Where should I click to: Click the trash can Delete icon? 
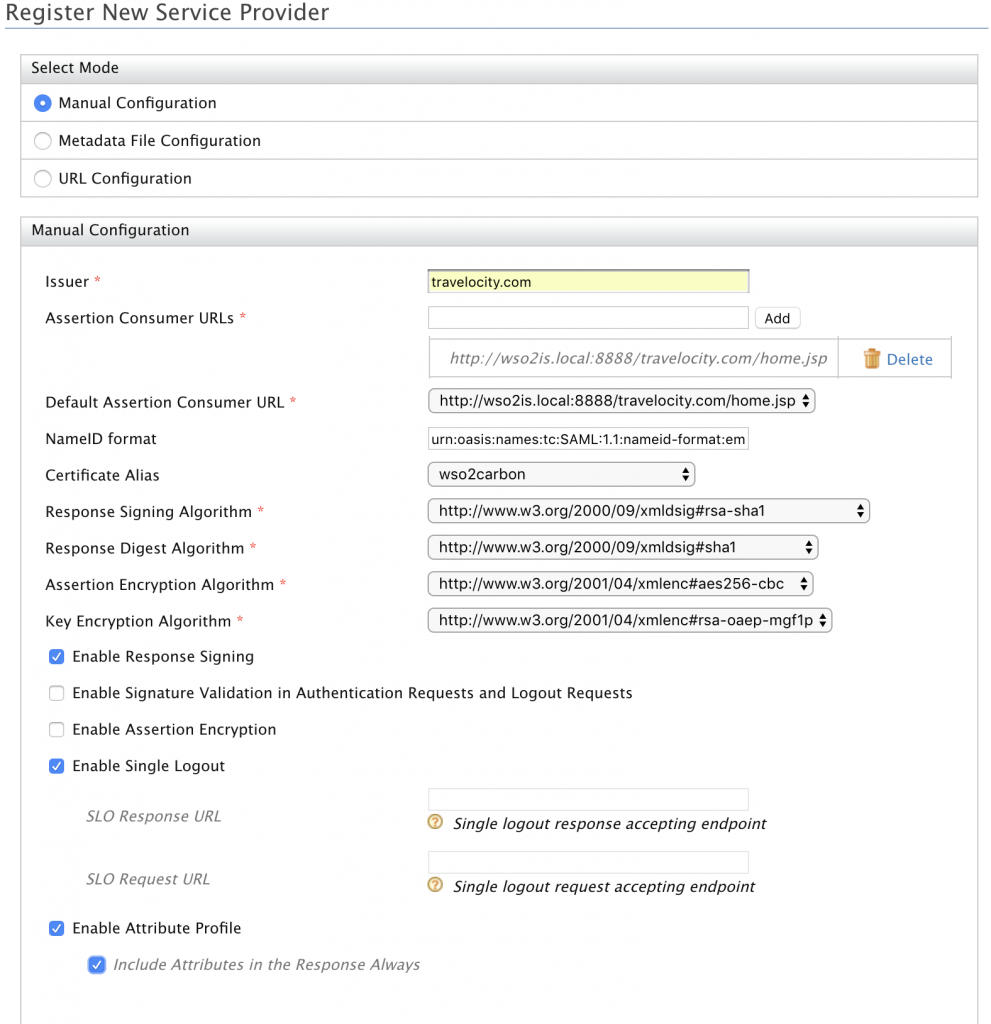(872, 359)
